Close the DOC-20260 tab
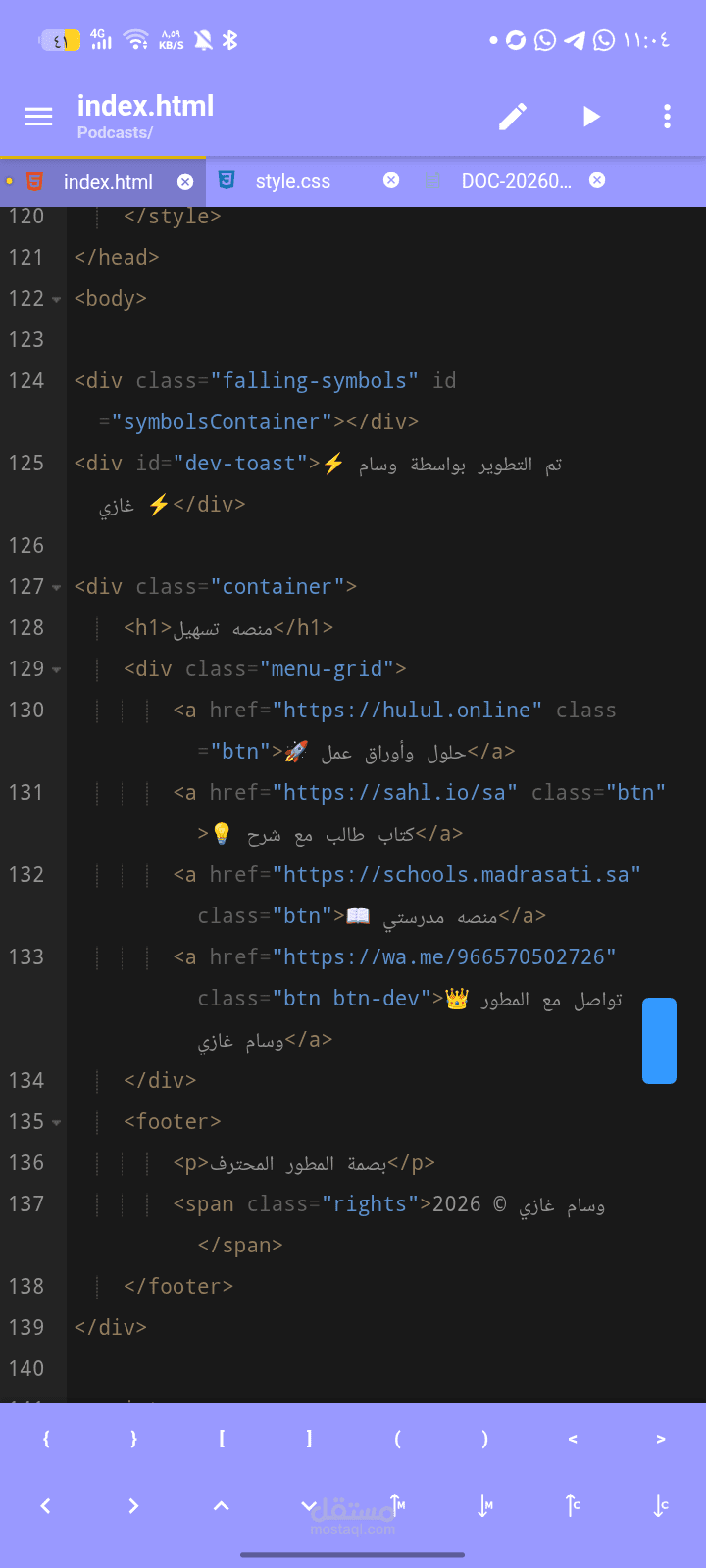Screen dimensions: 706x1568 (597, 180)
